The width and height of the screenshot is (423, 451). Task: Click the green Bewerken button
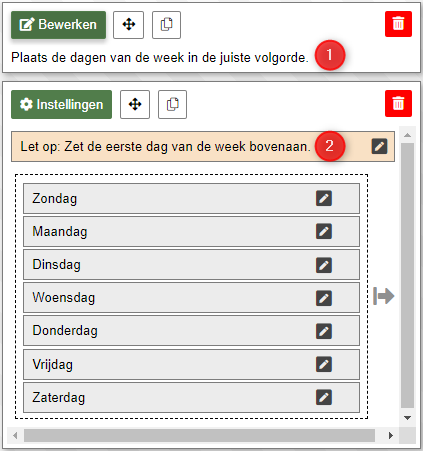click(58, 25)
